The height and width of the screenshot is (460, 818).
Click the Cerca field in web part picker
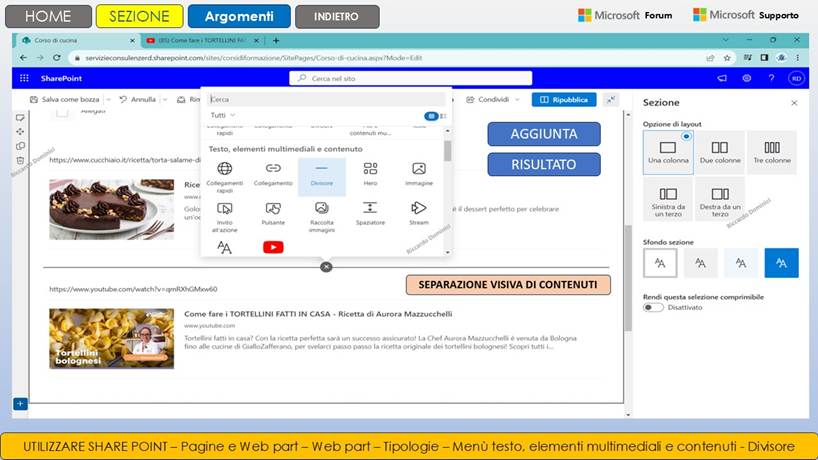pos(327,99)
